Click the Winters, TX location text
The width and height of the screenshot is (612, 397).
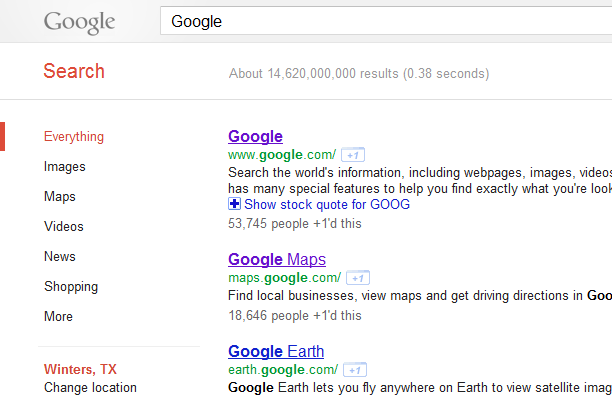(x=80, y=369)
